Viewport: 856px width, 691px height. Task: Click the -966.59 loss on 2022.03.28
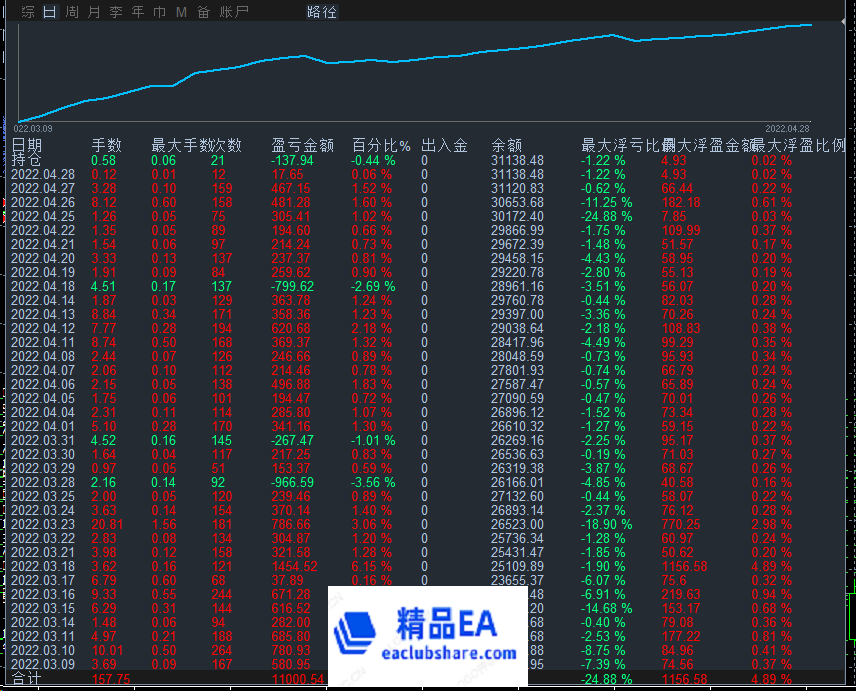[x=292, y=482]
